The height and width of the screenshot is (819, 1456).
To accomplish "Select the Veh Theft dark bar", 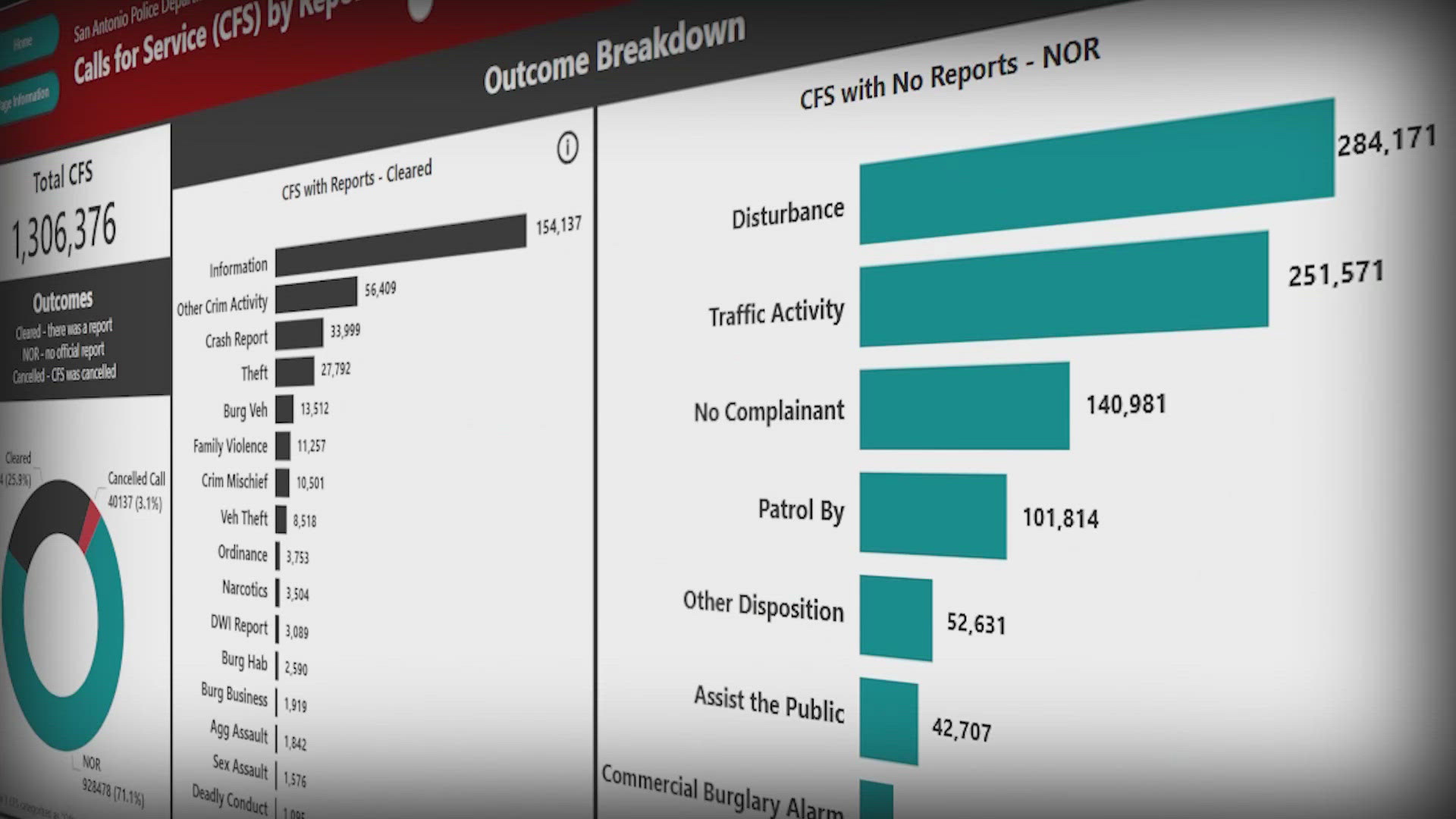I will click(281, 519).
